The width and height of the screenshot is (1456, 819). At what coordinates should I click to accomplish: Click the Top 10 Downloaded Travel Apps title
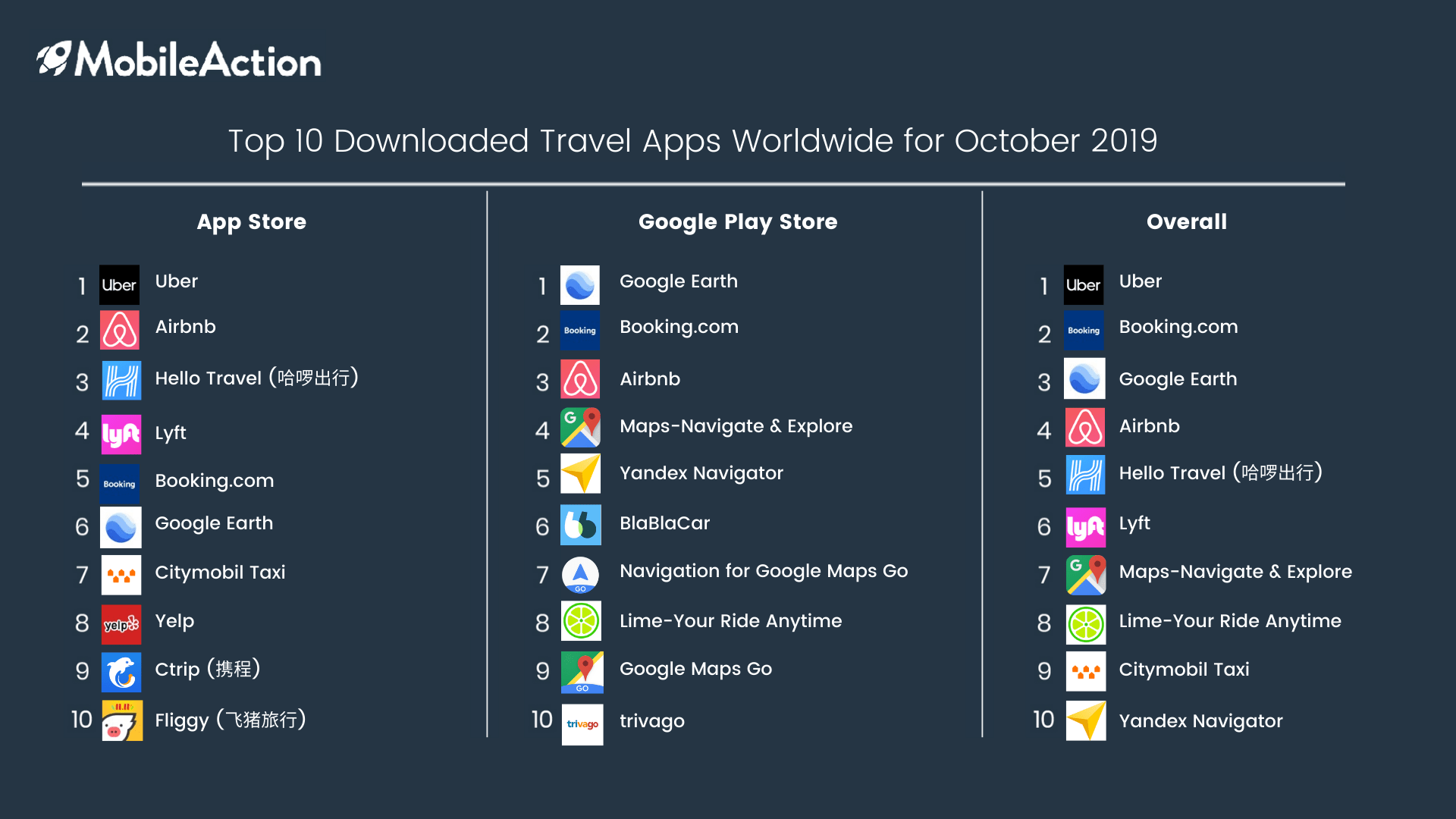tap(693, 141)
